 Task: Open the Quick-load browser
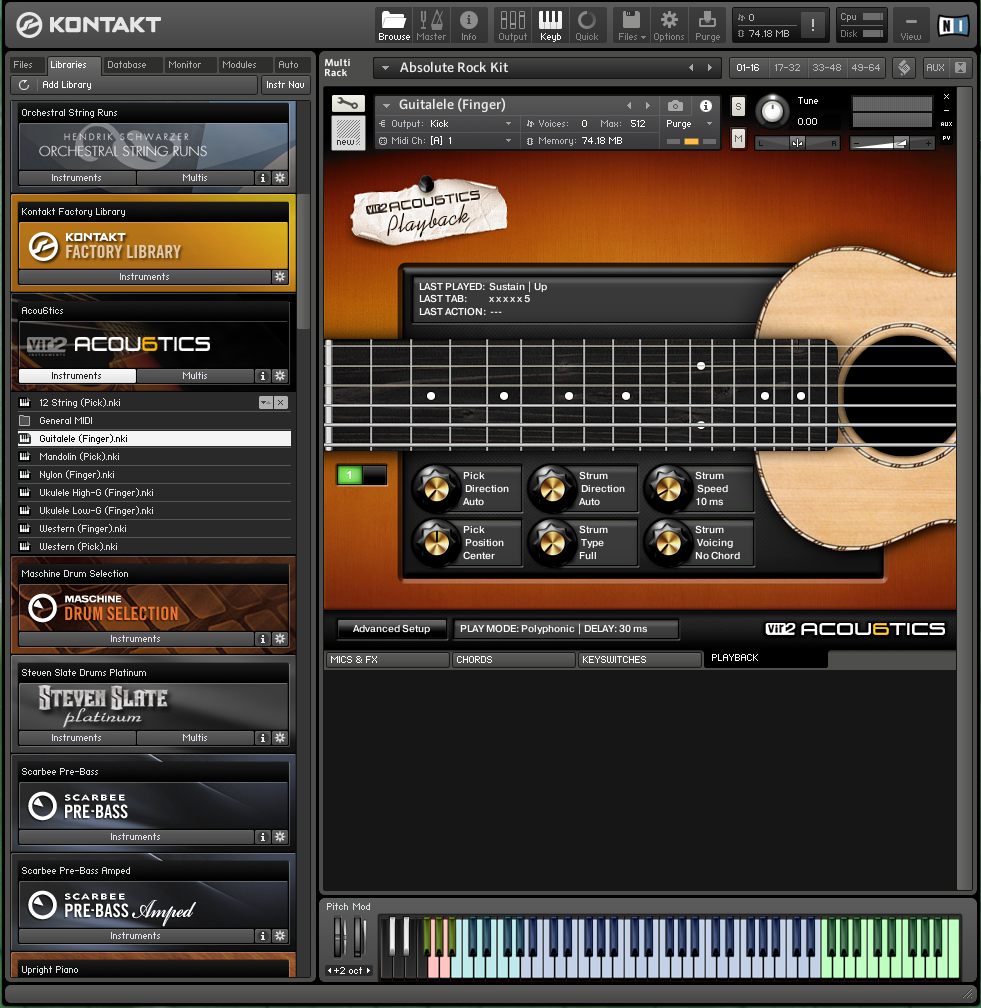click(x=586, y=26)
